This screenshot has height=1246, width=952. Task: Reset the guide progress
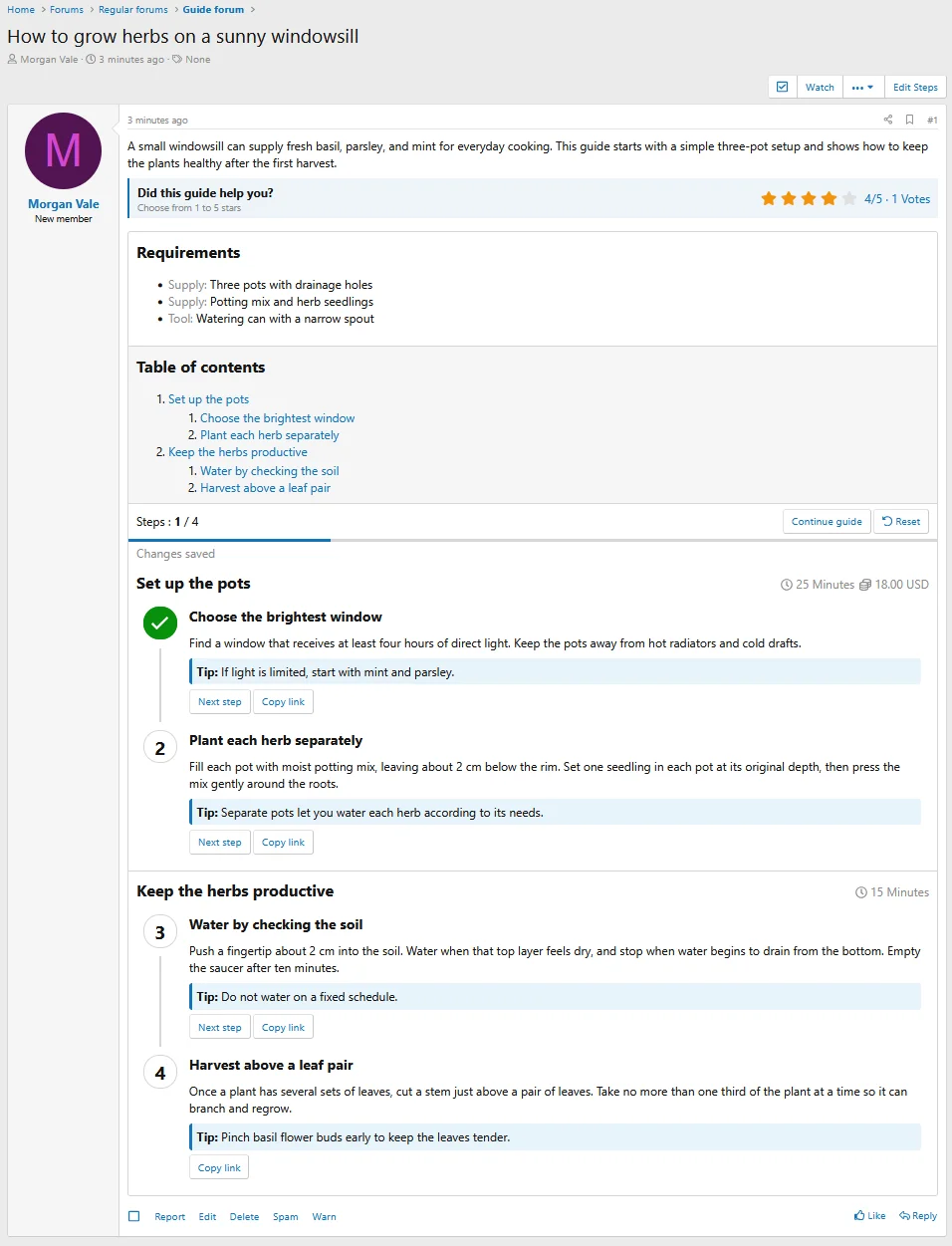[901, 521]
